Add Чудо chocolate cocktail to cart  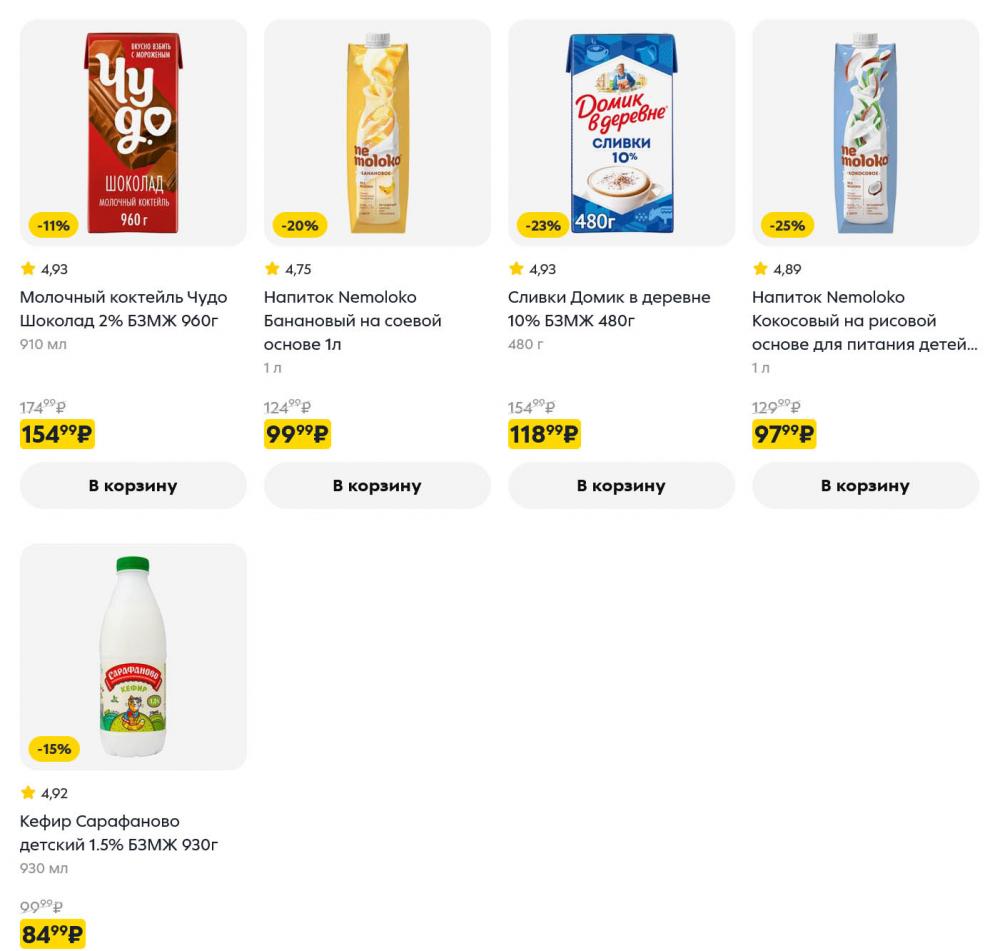tap(133, 486)
